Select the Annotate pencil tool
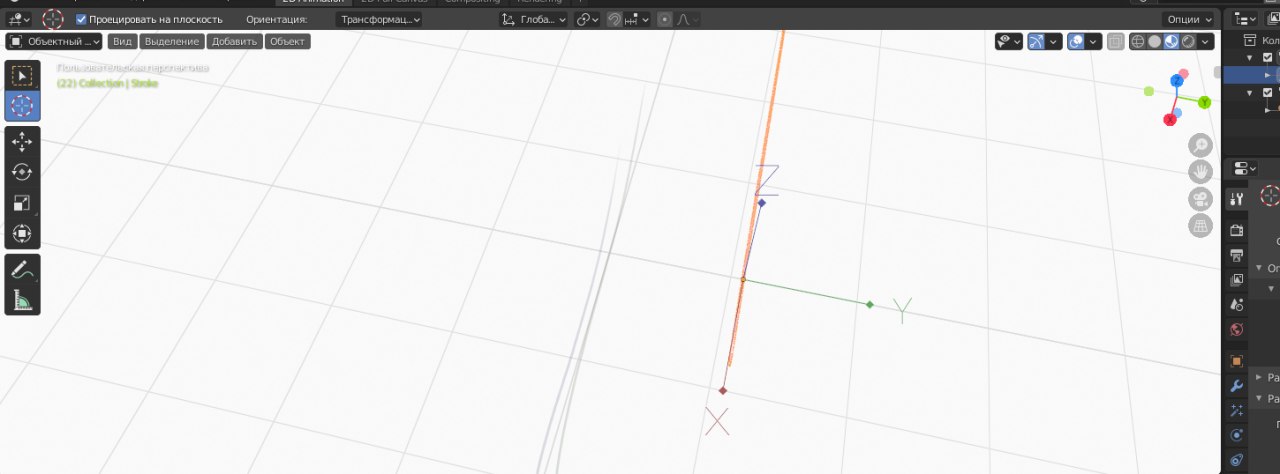 (22, 269)
